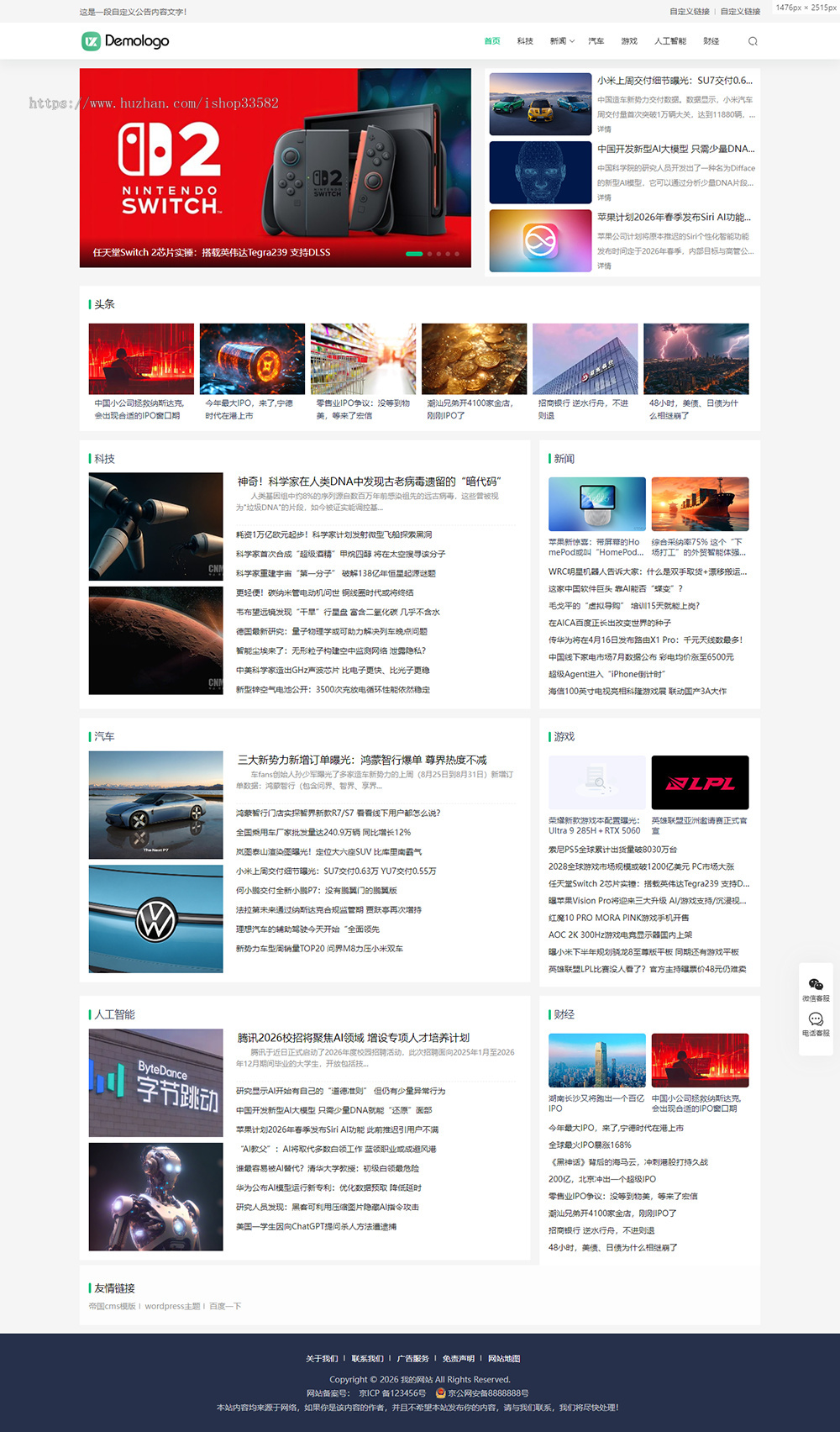Open the DNA AI model face thumbnail

point(540,172)
